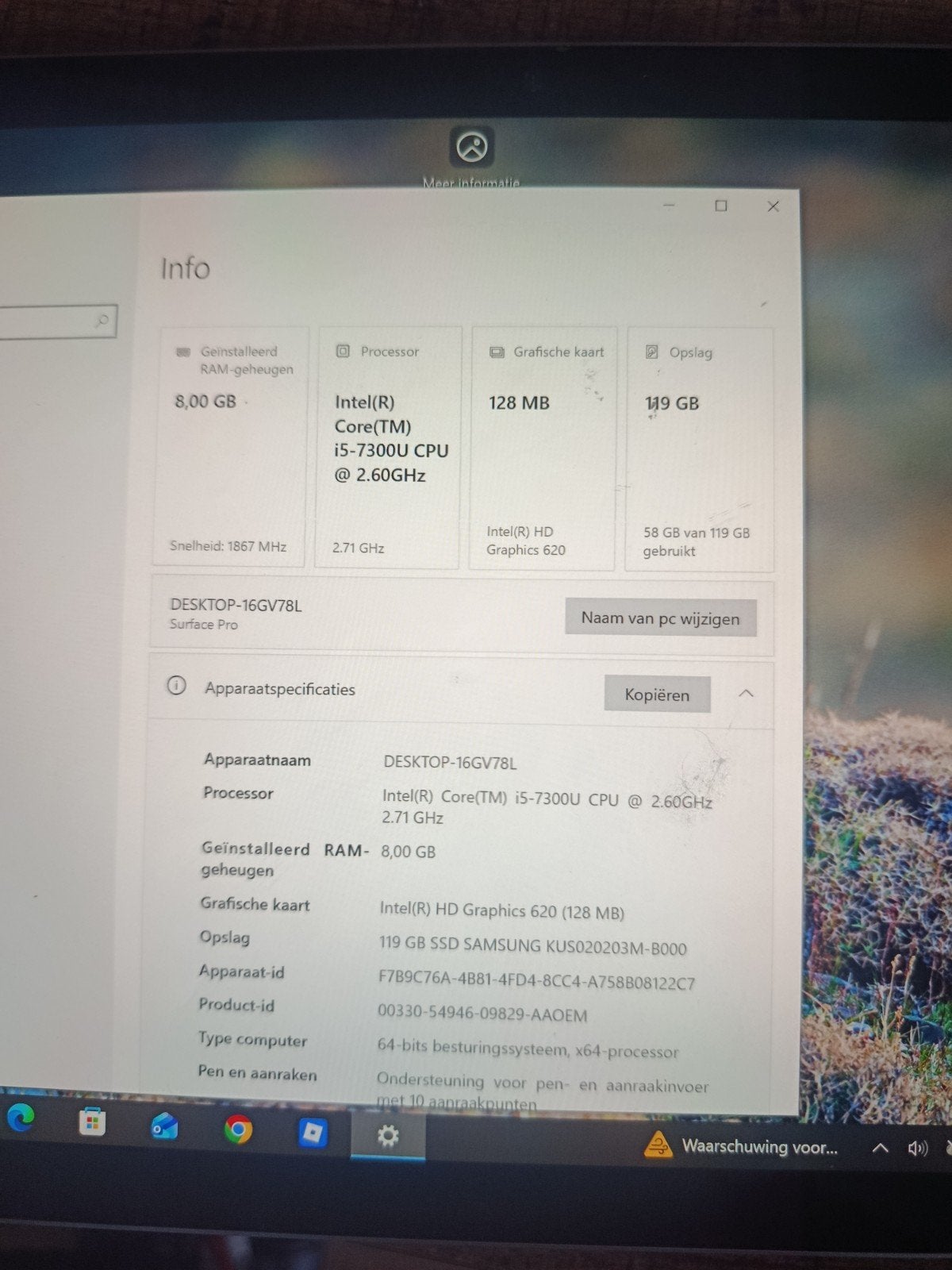The width and height of the screenshot is (952, 1270).
Task: Click Product-id value 00330-54946-09829-AAOEM
Action: tap(482, 1014)
